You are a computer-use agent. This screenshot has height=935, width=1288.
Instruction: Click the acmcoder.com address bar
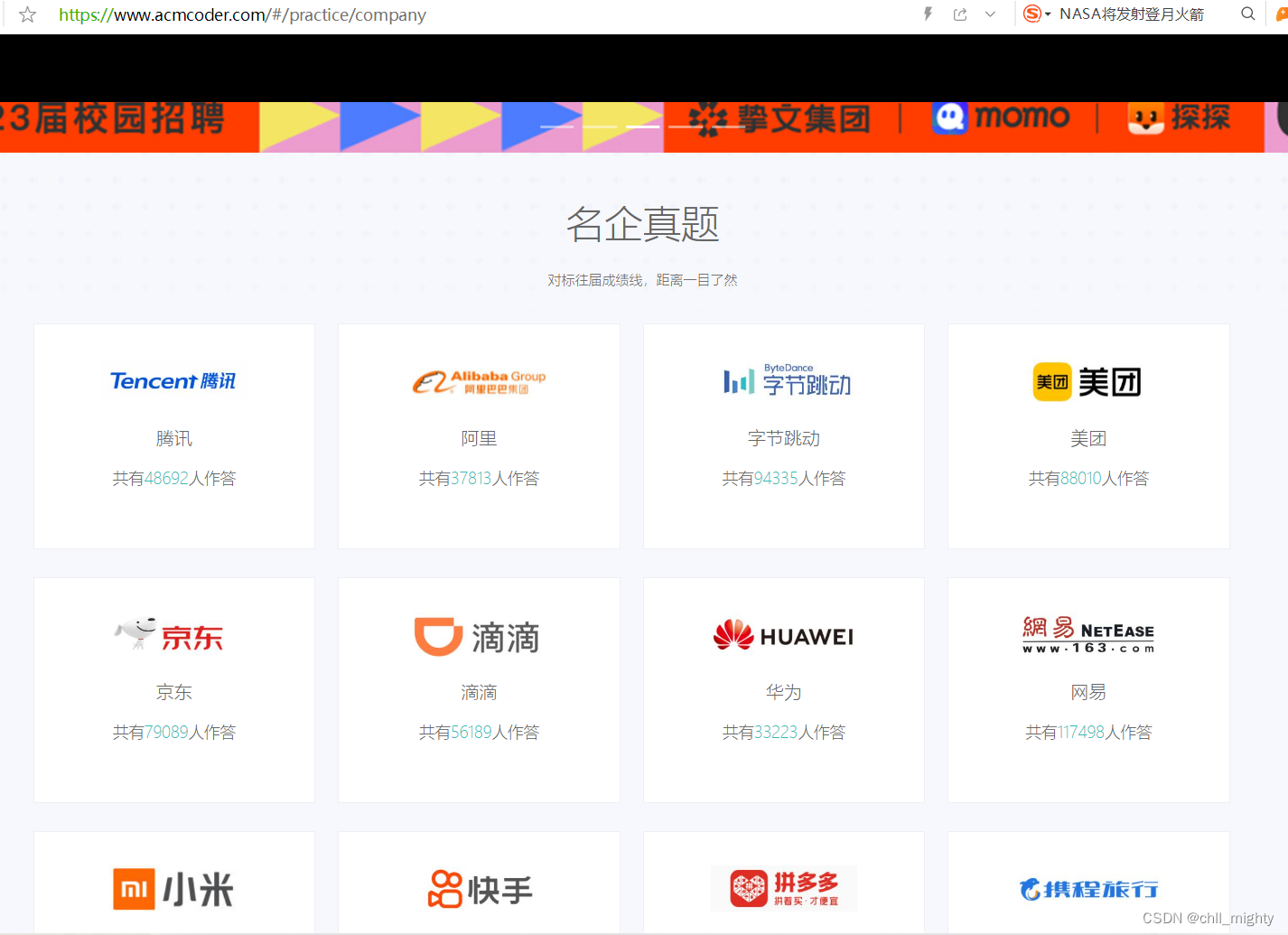(x=242, y=14)
